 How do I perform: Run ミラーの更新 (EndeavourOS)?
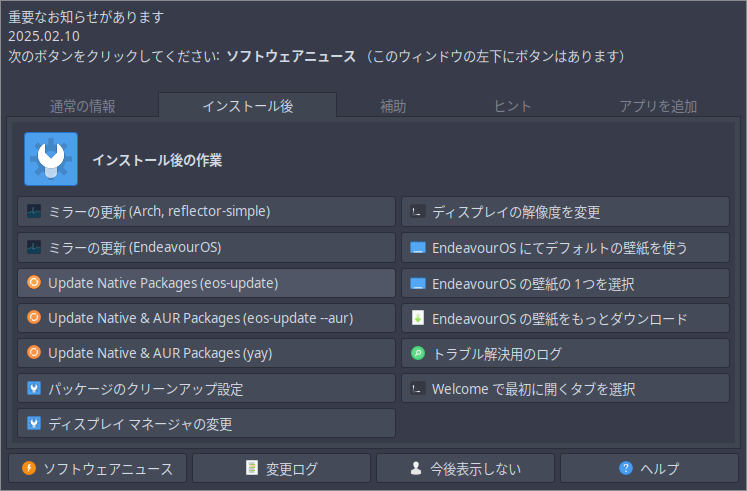[206, 248]
